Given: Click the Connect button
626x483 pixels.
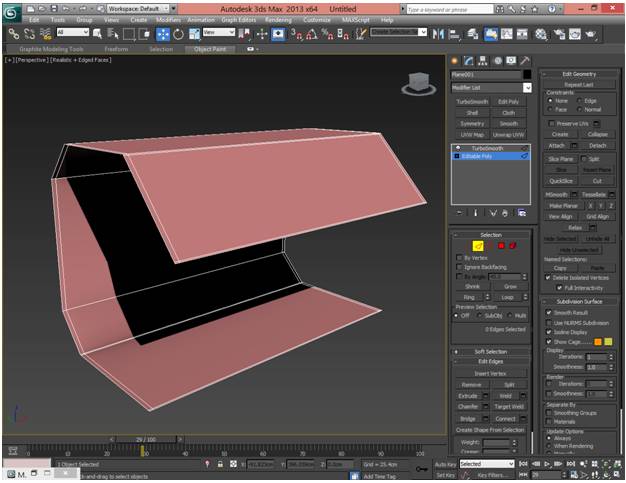Looking at the screenshot, I should pyautogui.click(x=505, y=419).
